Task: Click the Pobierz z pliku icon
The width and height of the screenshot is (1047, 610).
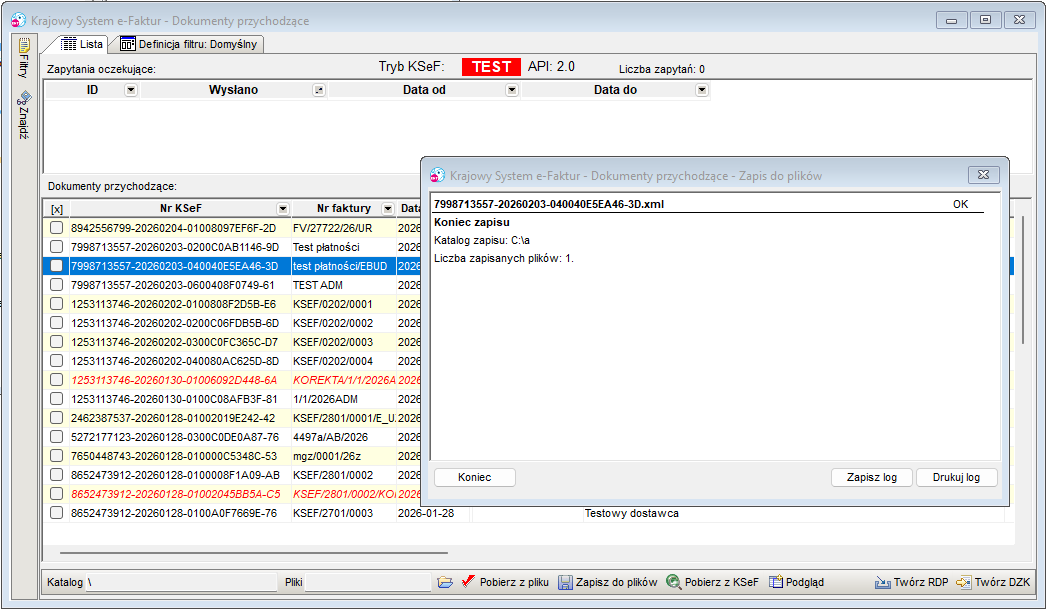Action: [468, 582]
